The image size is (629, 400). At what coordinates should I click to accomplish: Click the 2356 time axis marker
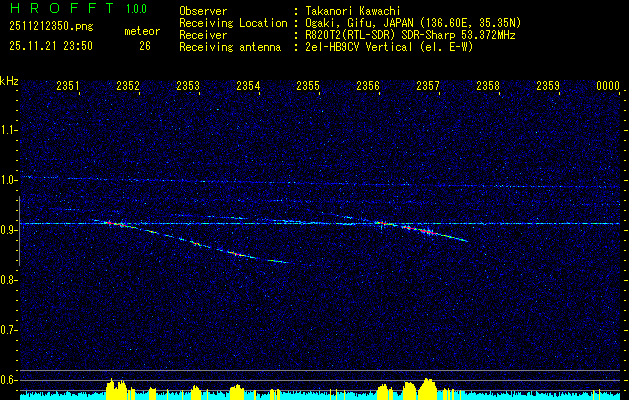coord(368,86)
